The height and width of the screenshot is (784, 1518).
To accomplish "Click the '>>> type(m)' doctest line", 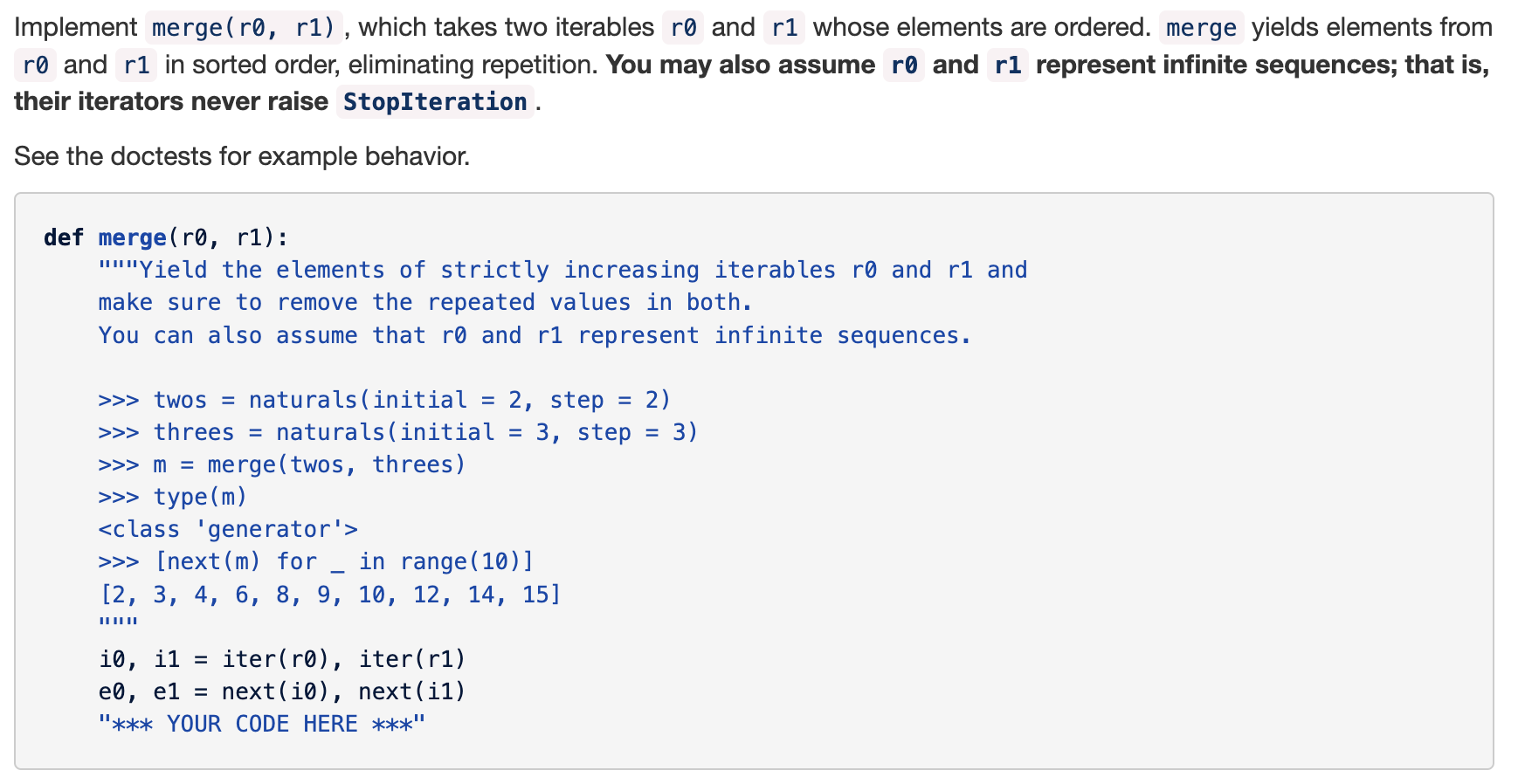I will pyautogui.click(x=173, y=497).
